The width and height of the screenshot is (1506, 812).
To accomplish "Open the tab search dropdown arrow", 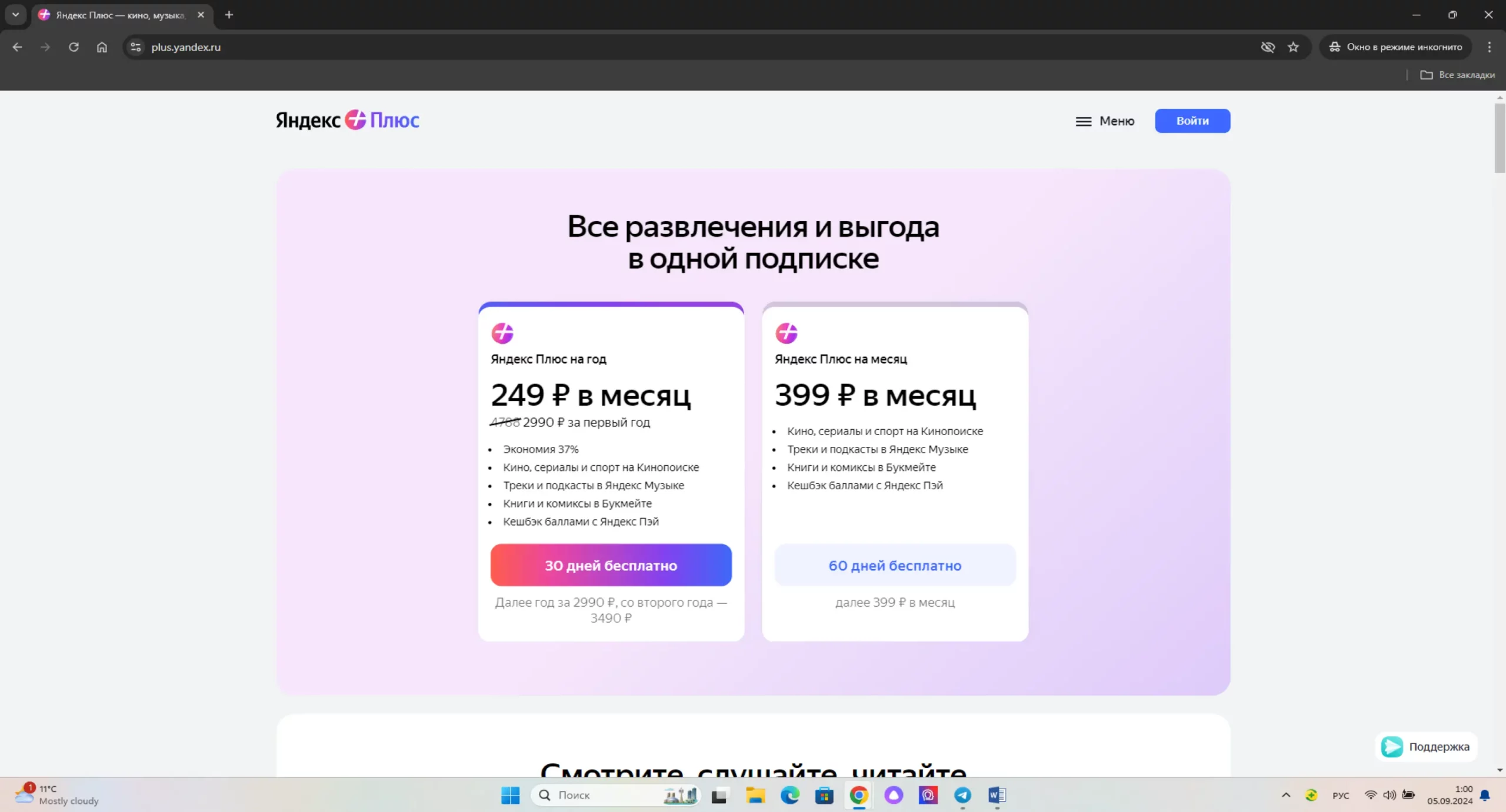I will (x=15, y=15).
